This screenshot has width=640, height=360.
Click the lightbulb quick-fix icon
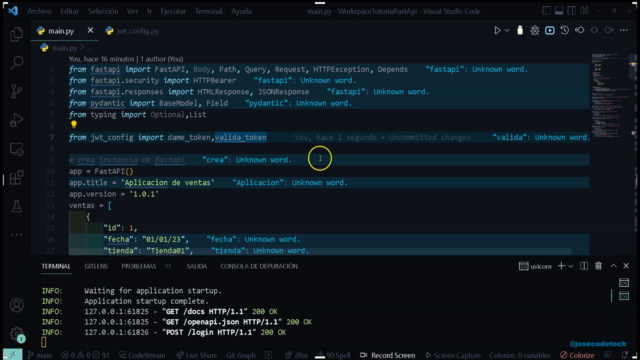[74, 124]
